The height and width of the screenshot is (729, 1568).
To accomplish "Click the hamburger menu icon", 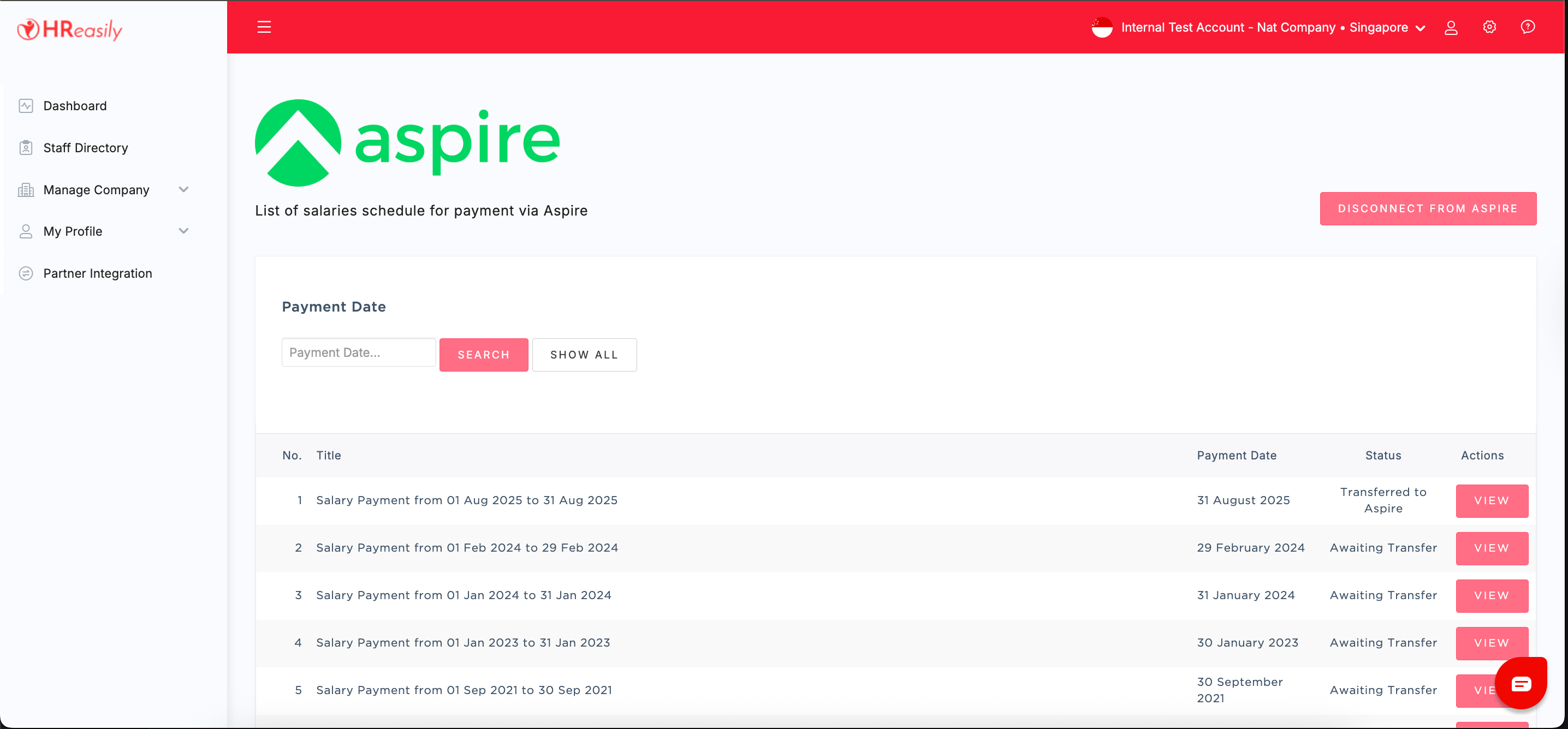I will pyautogui.click(x=264, y=27).
